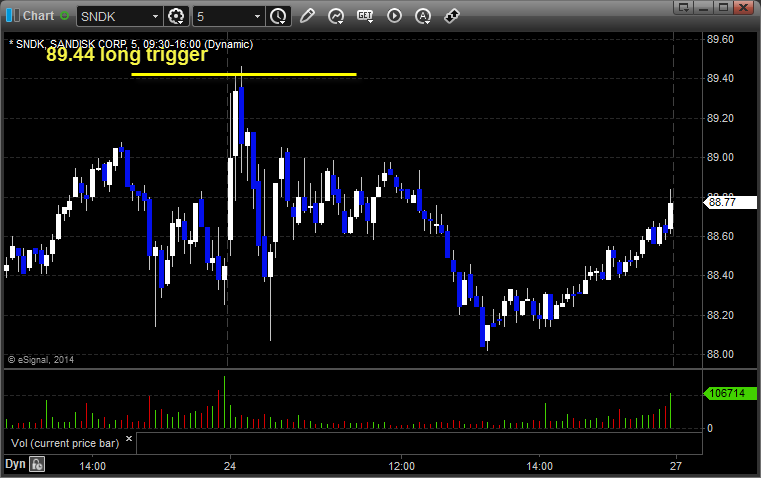Open the window options menu button
Screen dimensions: 761x478
[683, 7]
